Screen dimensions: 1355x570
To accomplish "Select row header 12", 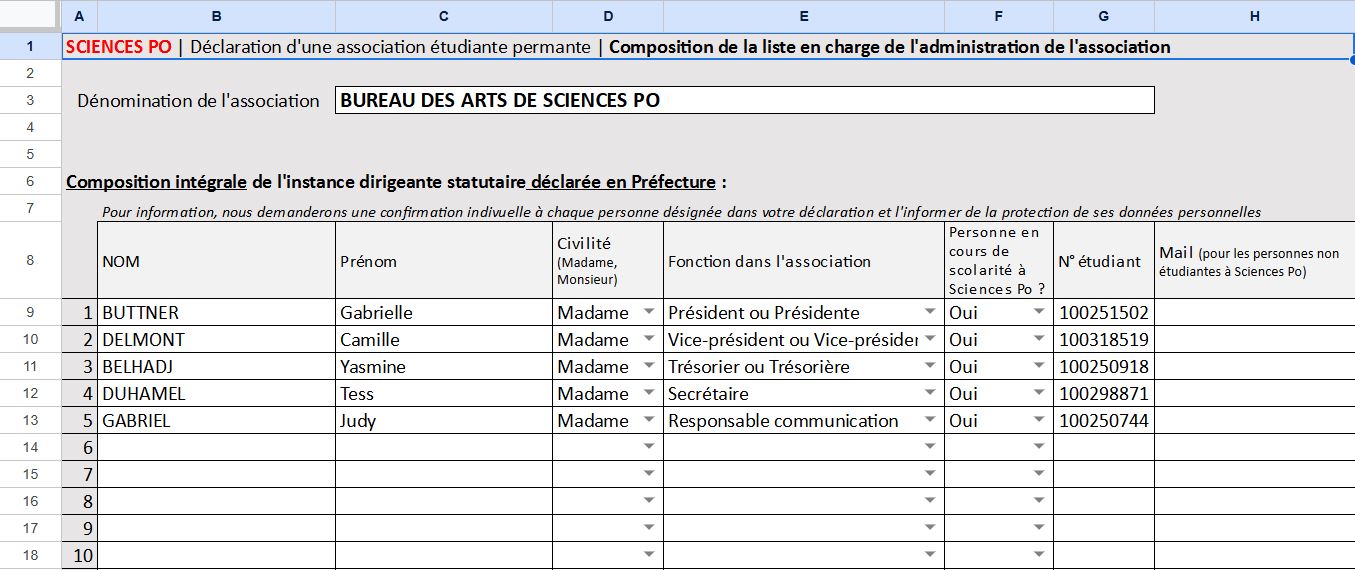I will coord(30,393).
